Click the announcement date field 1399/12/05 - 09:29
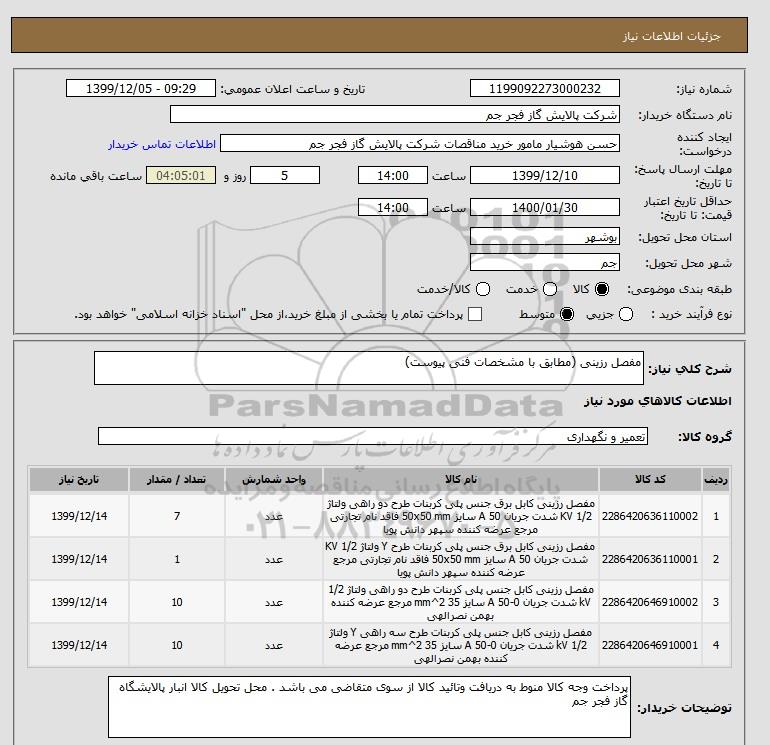Viewport: 770px width, 745px height. [141, 88]
